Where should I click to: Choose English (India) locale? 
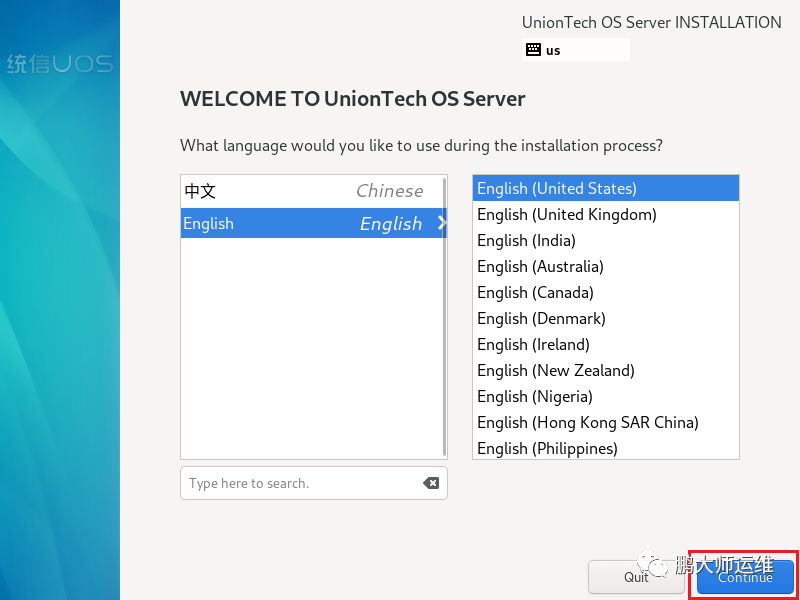606,240
